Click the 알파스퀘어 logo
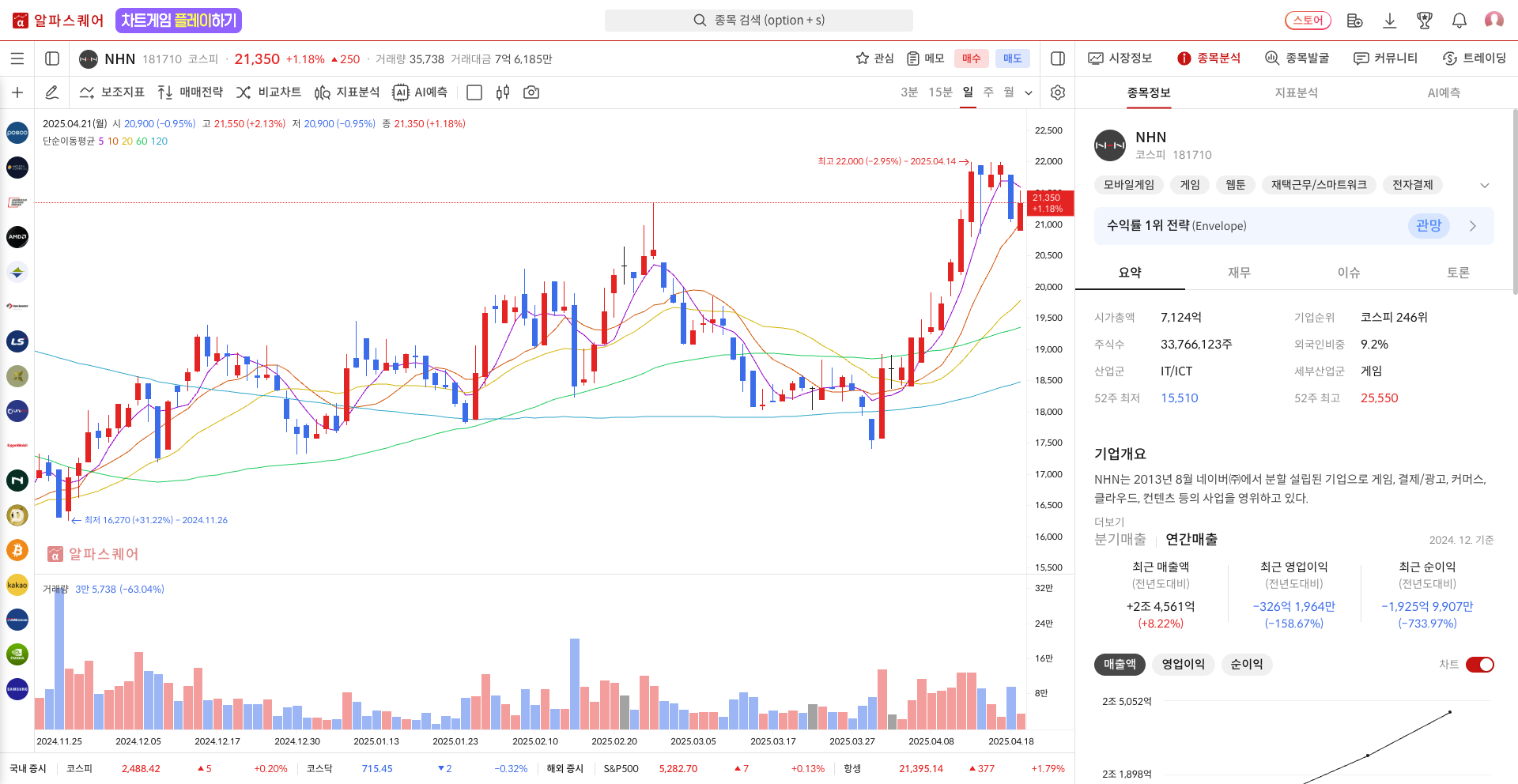Screen dimensions: 1518x784 coord(59,21)
